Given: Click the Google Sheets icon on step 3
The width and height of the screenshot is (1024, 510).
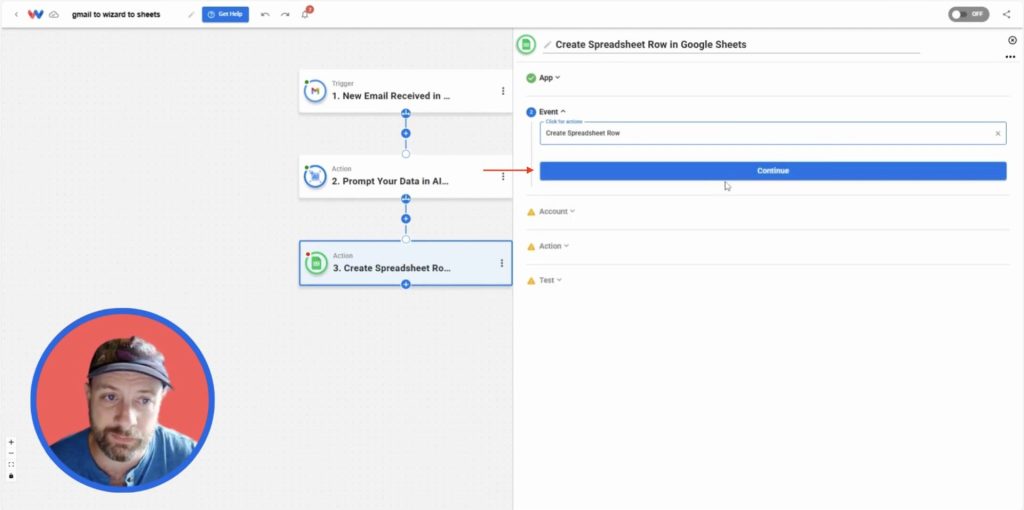Looking at the screenshot, I should click(317, 263).
